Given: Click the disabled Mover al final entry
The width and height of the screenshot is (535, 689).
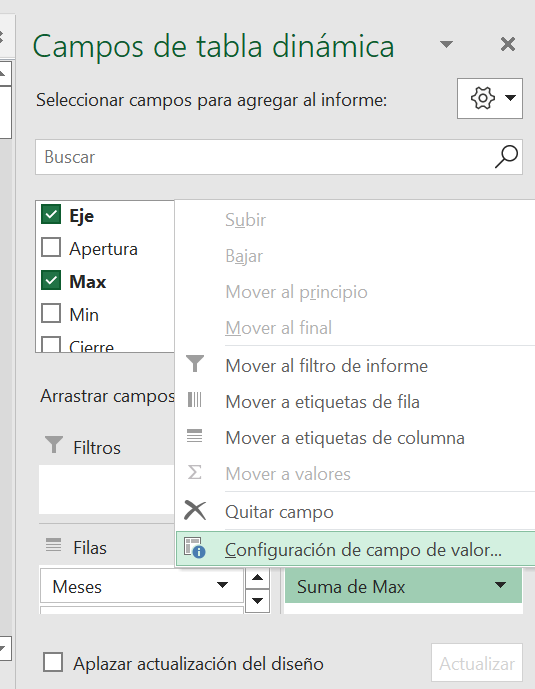Looking at the screenshot, I should pyautogui.click(x=354, y=328).
